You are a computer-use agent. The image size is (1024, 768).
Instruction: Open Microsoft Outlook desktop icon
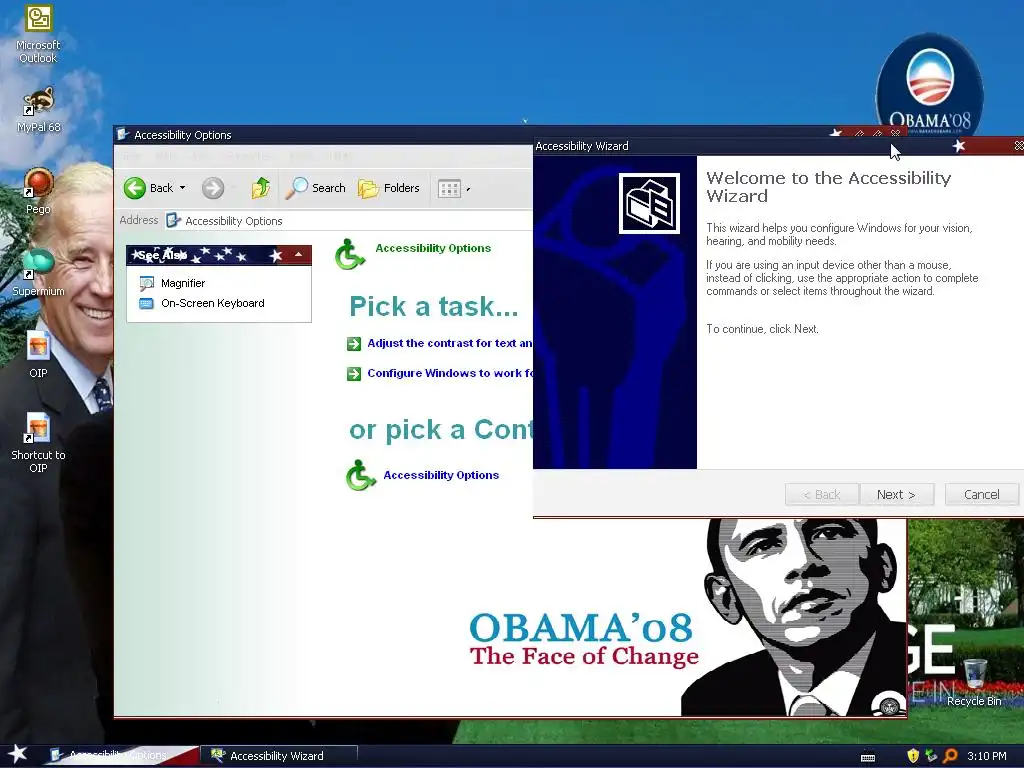click(38, 34)
